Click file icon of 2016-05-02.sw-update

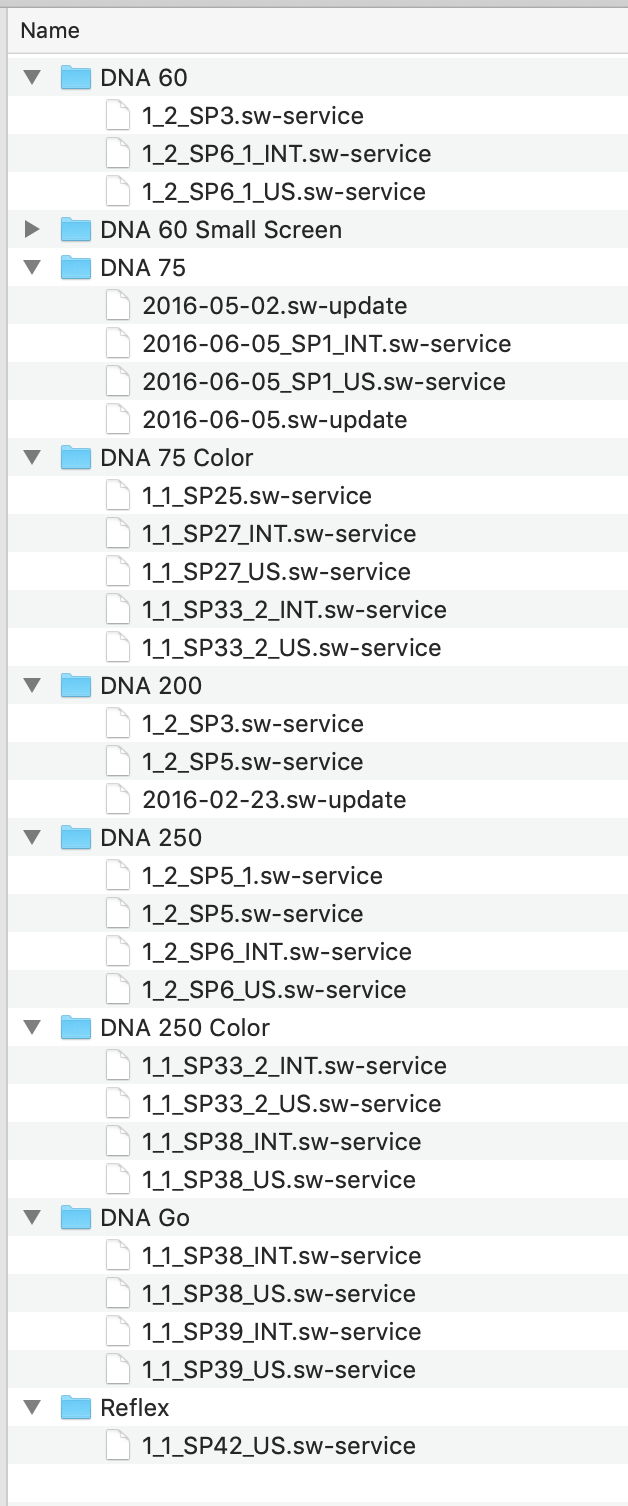coord(118,306)
